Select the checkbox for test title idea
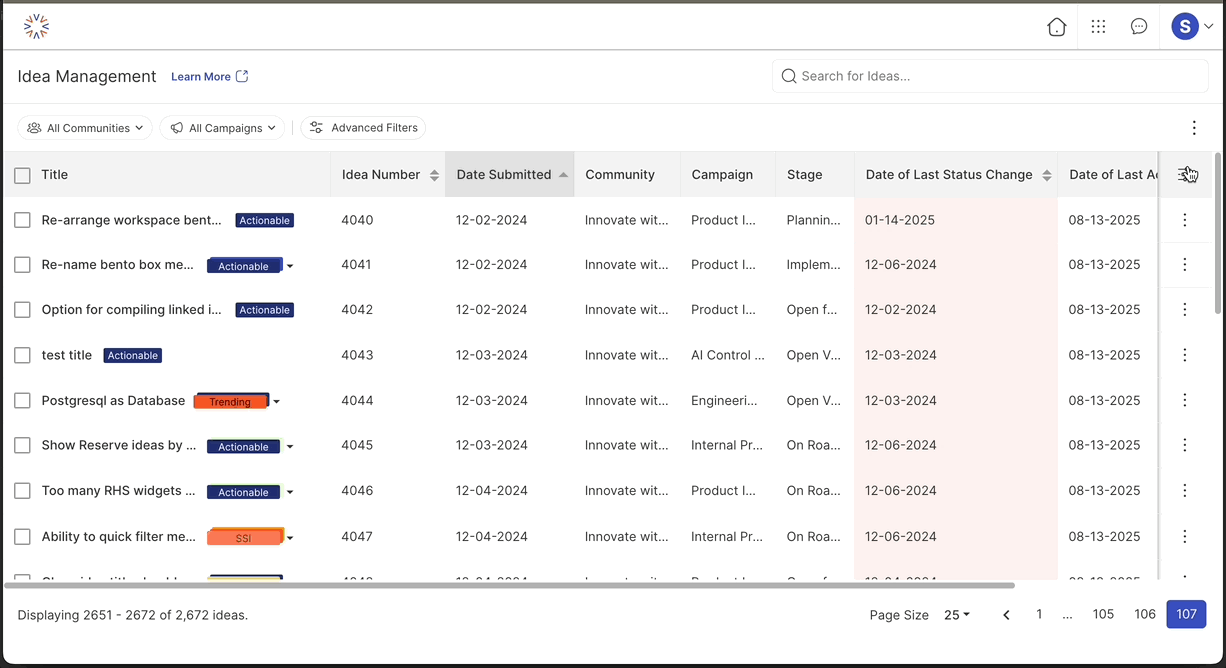This screenshot has height=668, width=1226. [x=22, y=355]
